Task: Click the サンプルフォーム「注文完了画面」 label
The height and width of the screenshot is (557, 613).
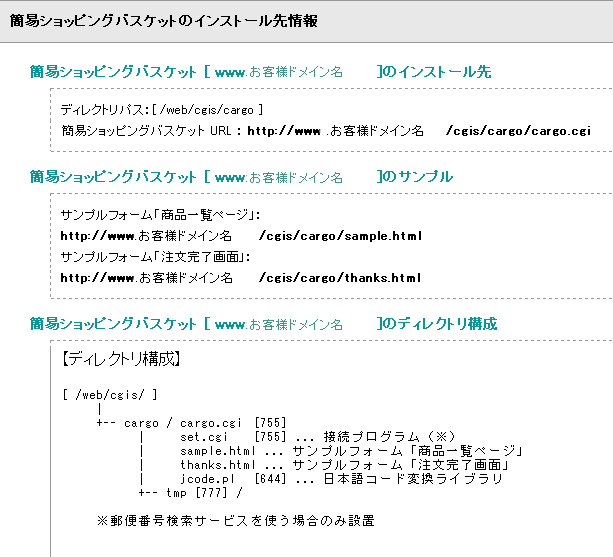Action: 155,257
